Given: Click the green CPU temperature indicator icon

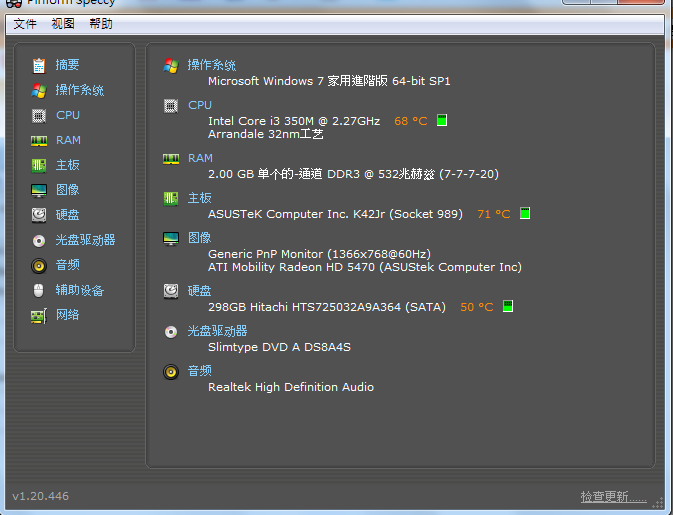Looking at the screenshot, I should [442, 120].
